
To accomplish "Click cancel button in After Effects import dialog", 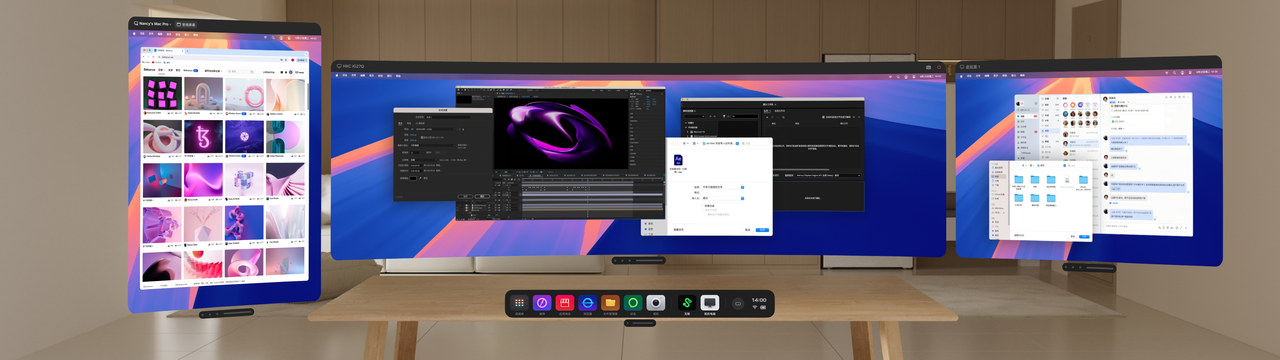I will tap(747, 229).
